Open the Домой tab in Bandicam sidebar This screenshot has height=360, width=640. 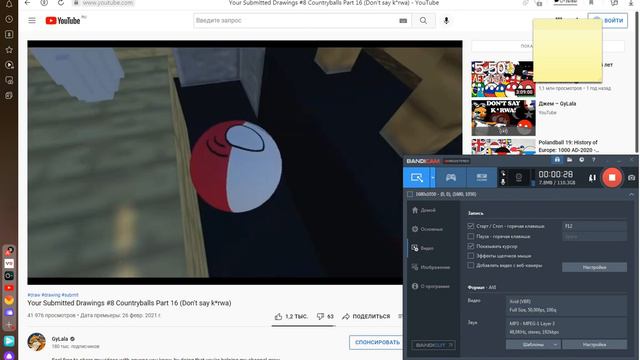click(424, 210)
